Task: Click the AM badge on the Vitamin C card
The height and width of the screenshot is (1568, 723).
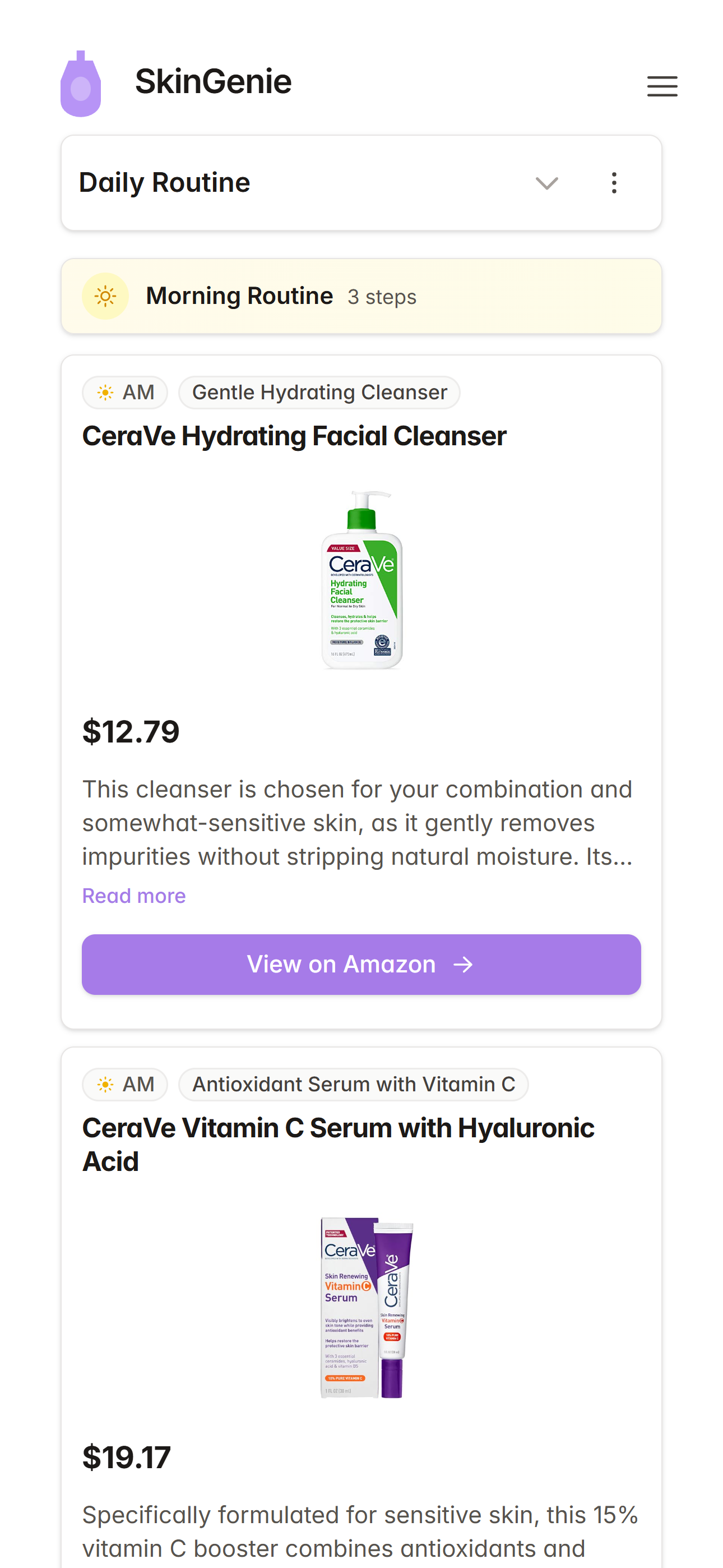Action: pos(125,1084)
